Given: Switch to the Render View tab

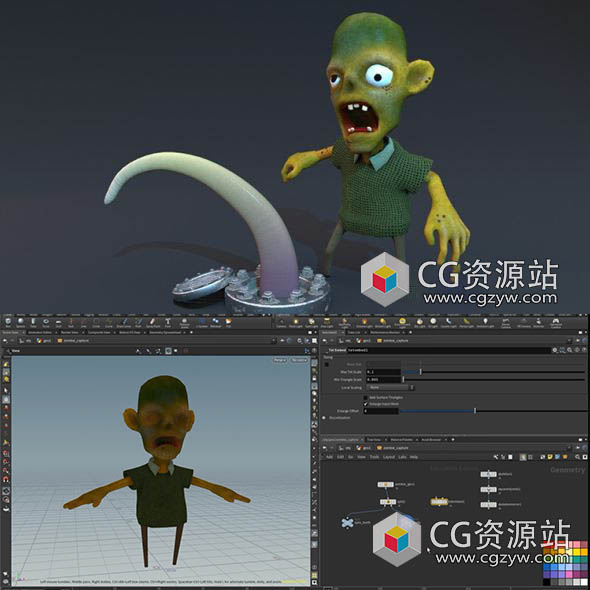Looking at the screenshot, I should pyautogui.click(x=70, y=332).
